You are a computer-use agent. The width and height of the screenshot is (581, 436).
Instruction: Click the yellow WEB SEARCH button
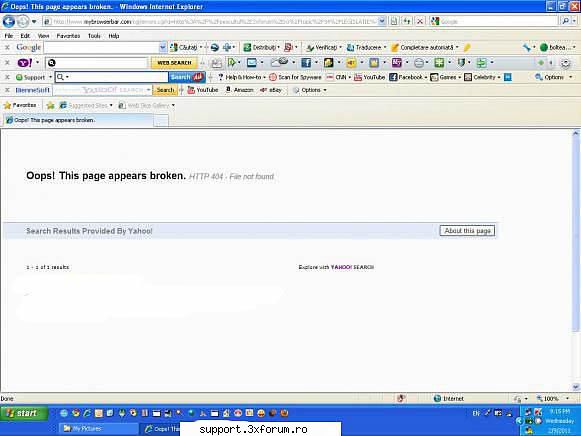(174, 63)
